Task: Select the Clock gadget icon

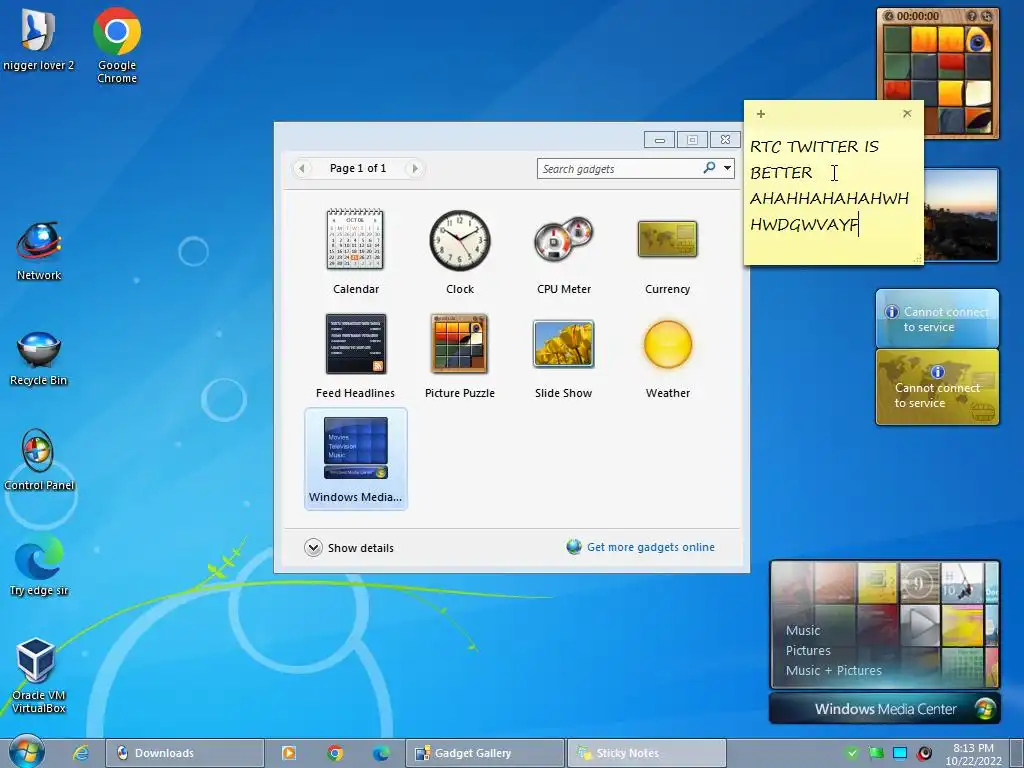Action: 460,240
